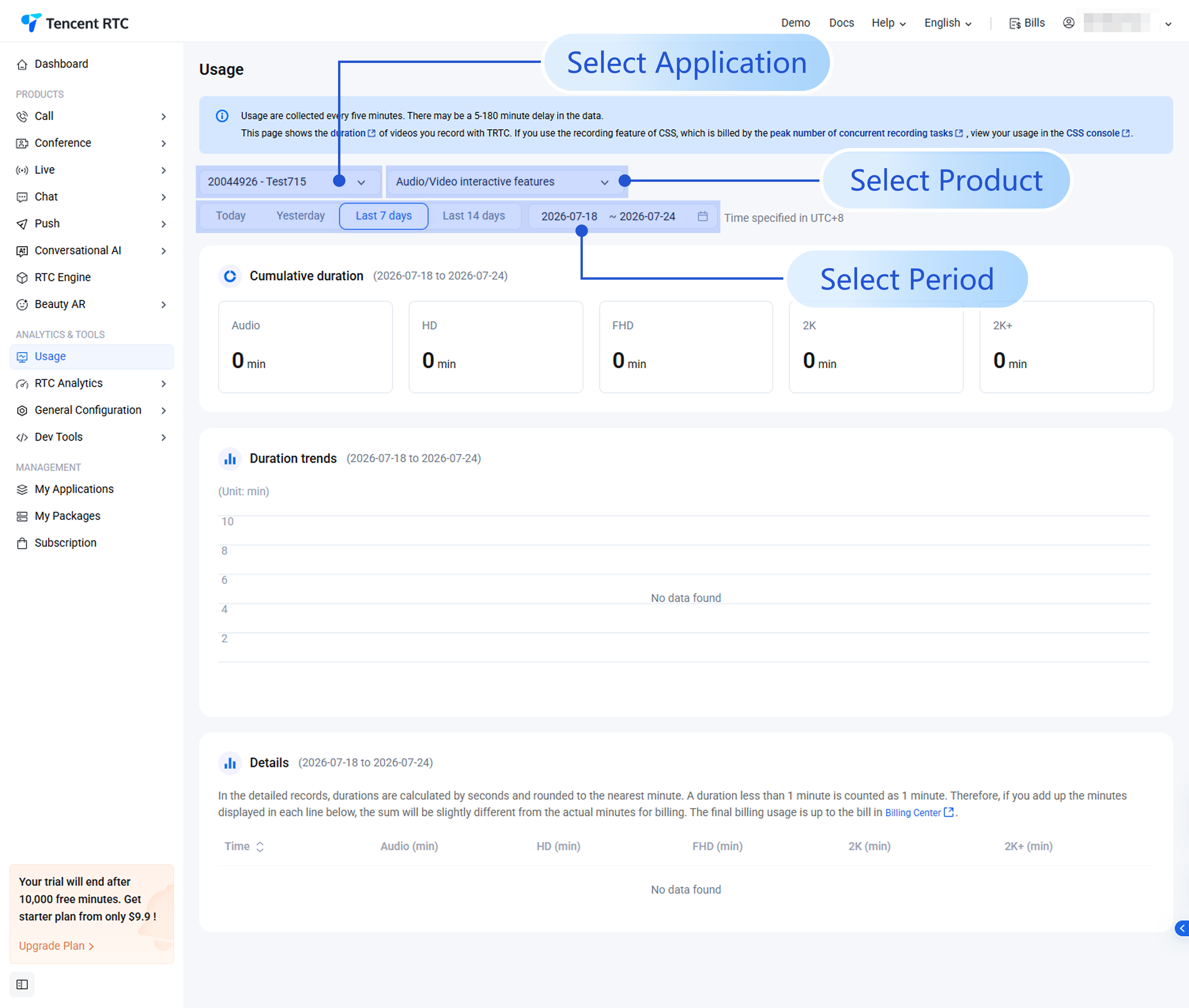Expand account menu chevron at top right
The width and height of the screenshot is (1189, 1008).
[x=1168, y=24]
